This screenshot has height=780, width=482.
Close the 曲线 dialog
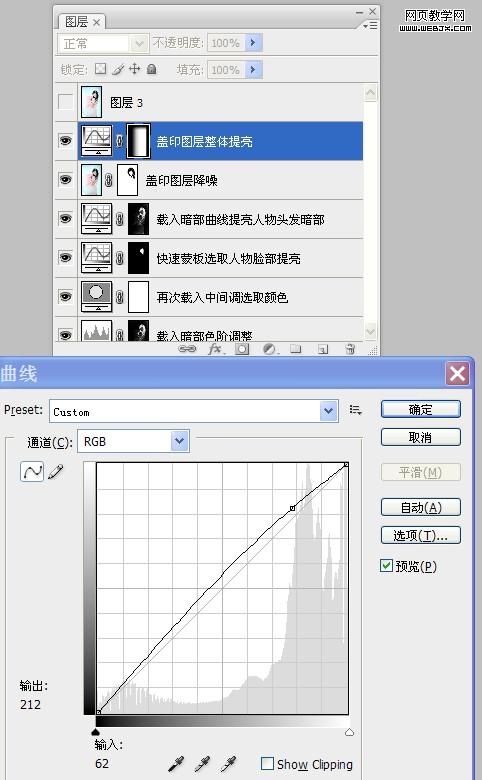point(457,373)
